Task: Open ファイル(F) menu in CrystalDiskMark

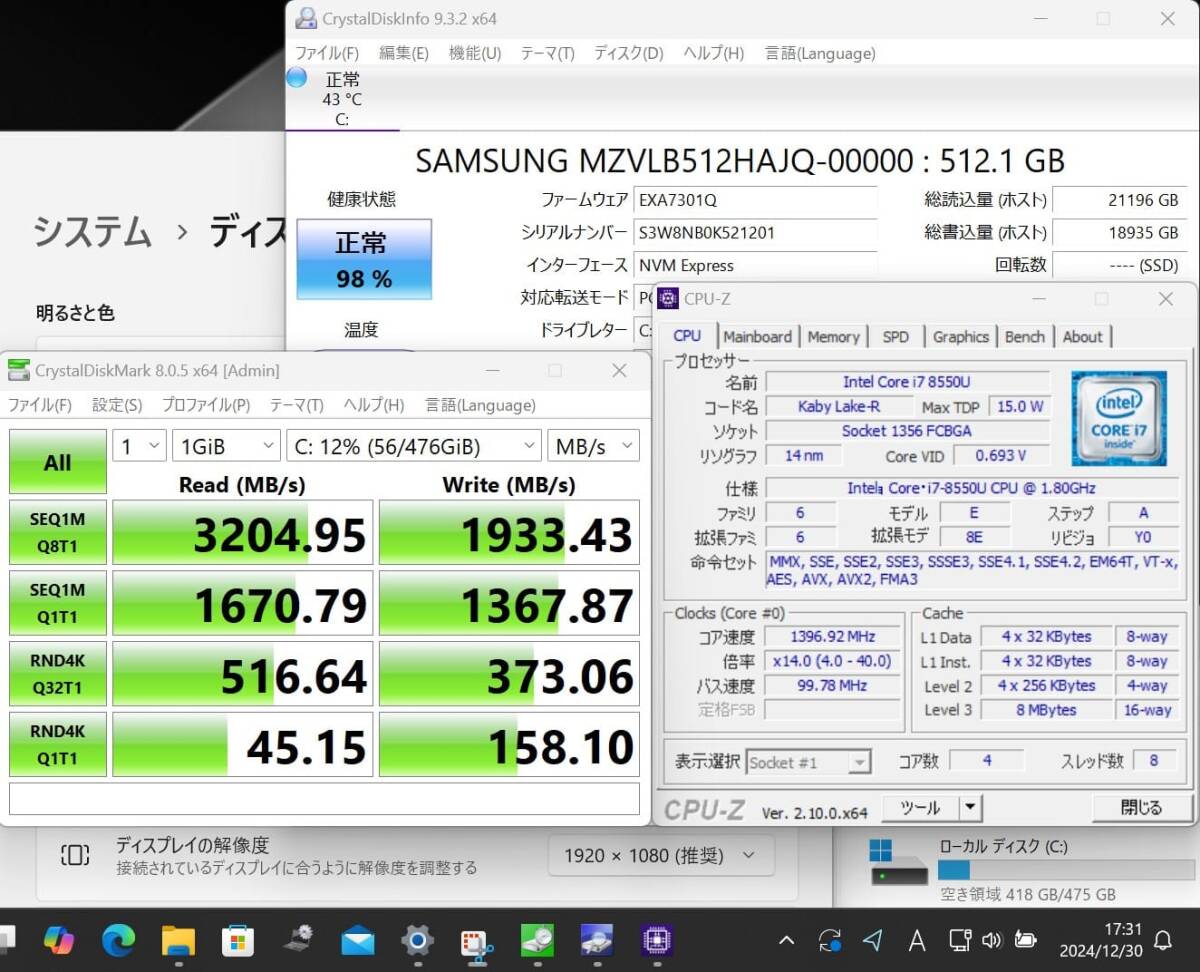Action: click(x=40, y=405)
